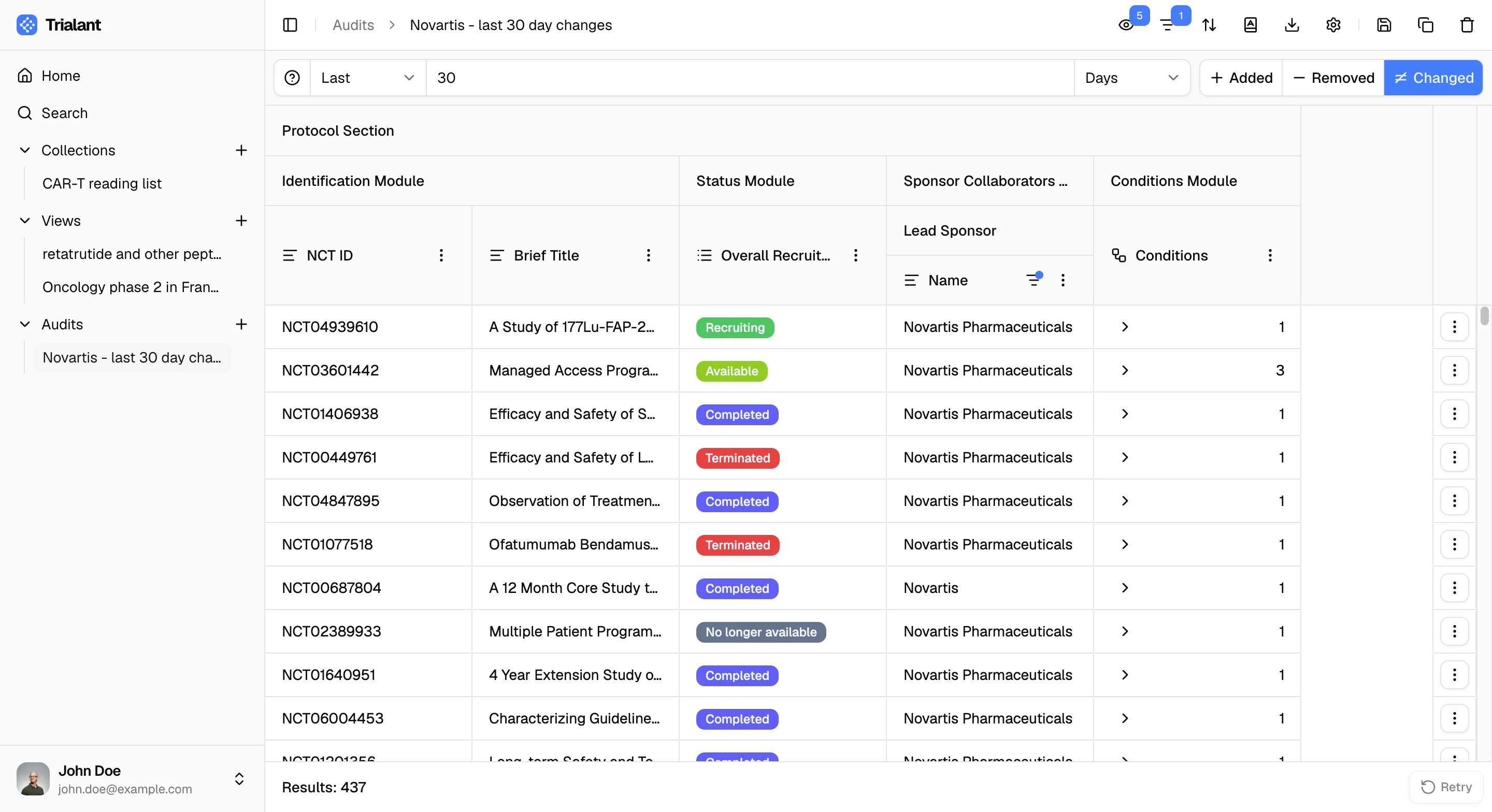Open NCT ID column options menu
Image resolution: width=1492 pixels, height=812 pixels.
441,255
